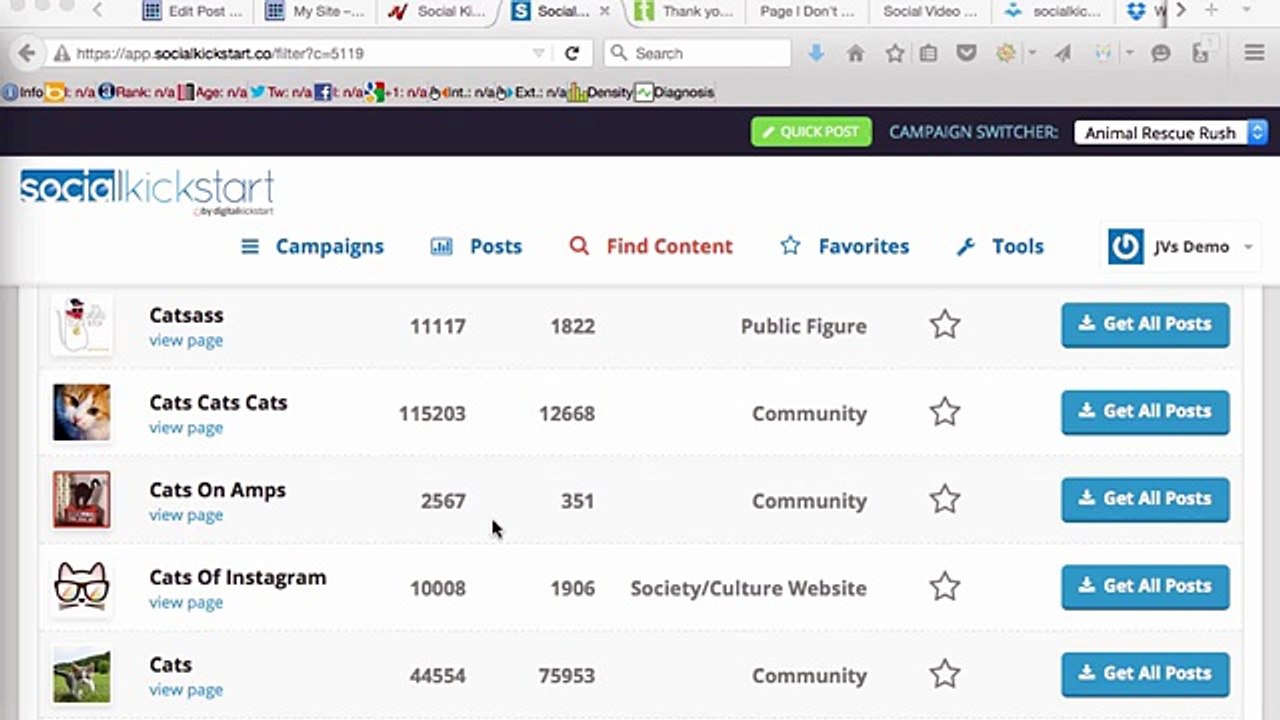This screenshot has height=720, width=1280.
Task: Click the paper plane send icon
Action: pos(1063,53)
